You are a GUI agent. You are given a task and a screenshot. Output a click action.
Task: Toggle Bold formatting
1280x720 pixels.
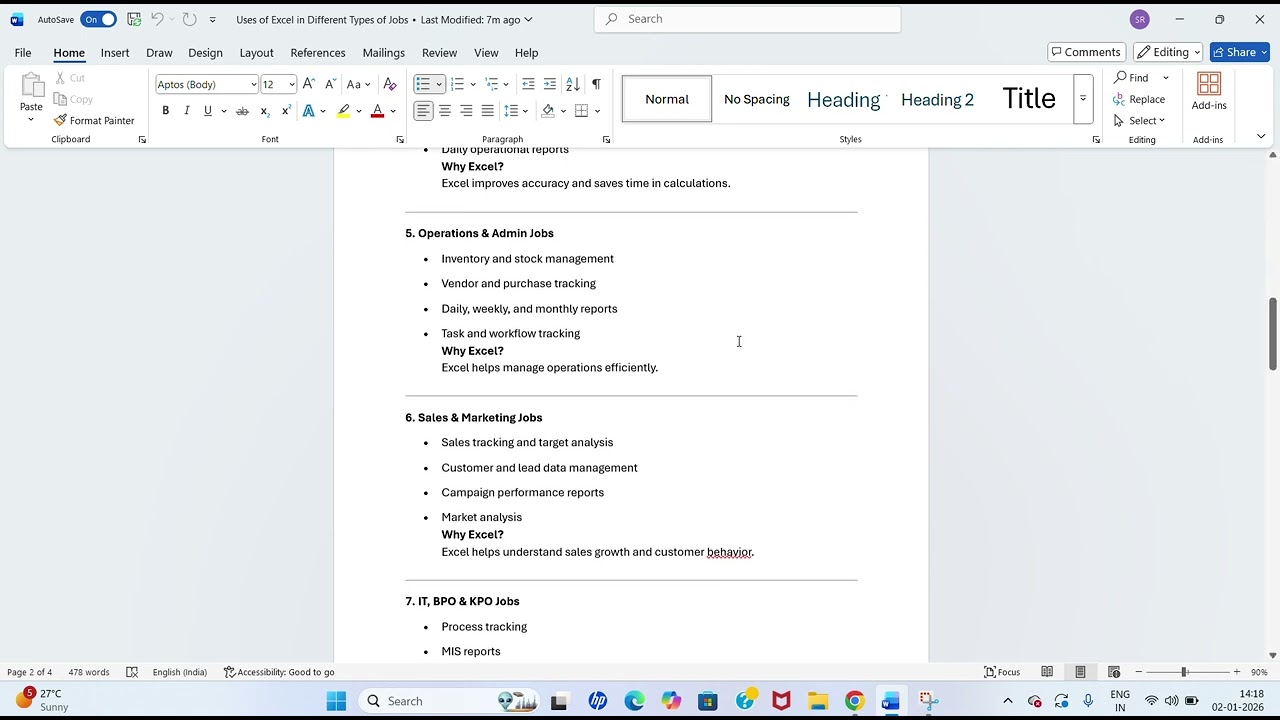click(x=166, y=111)
